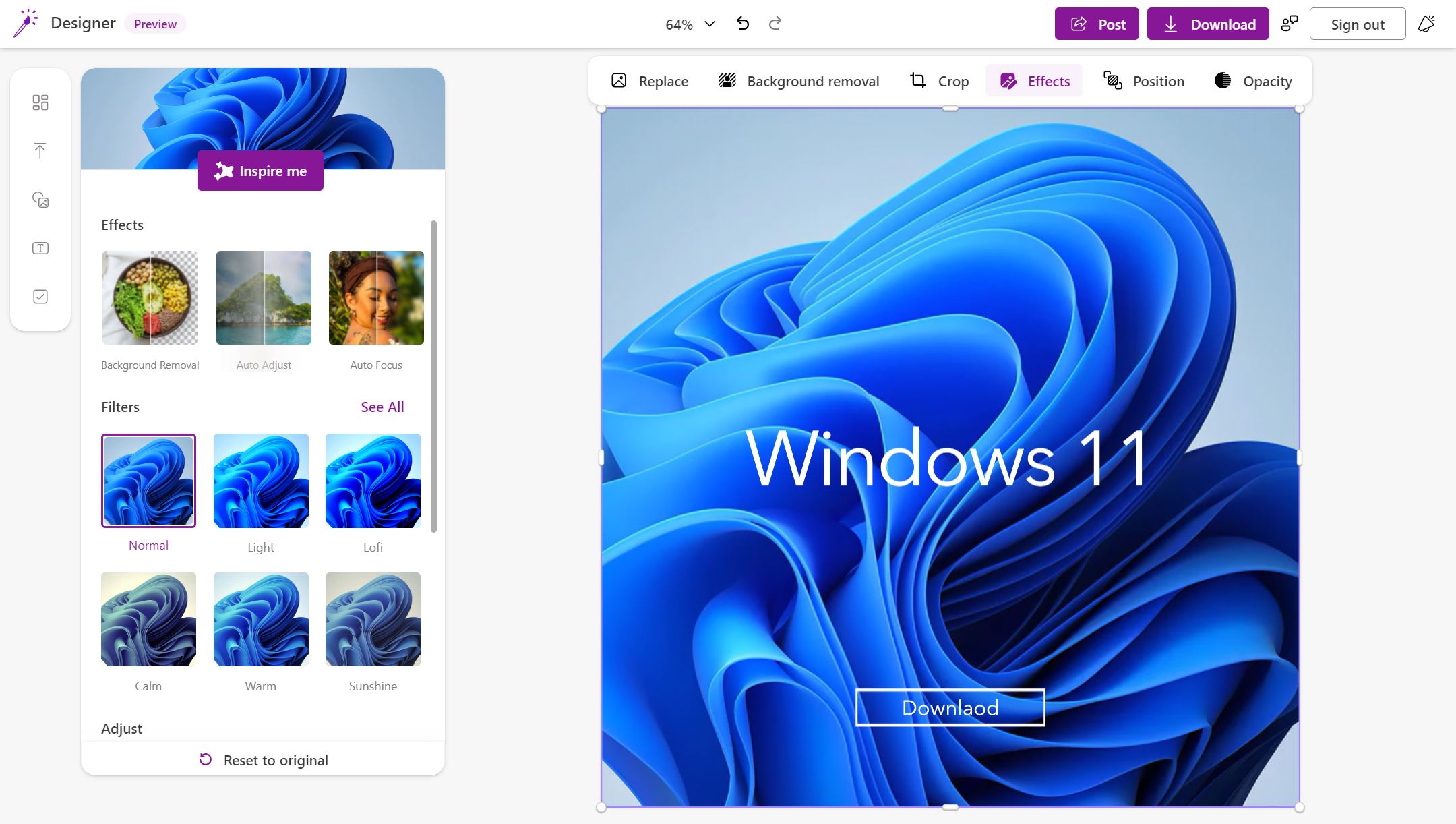Image resolution: width=1456 pixels, height=824 pixels.
Task: Click the top-left image resize handle
Action: point(601,108)
